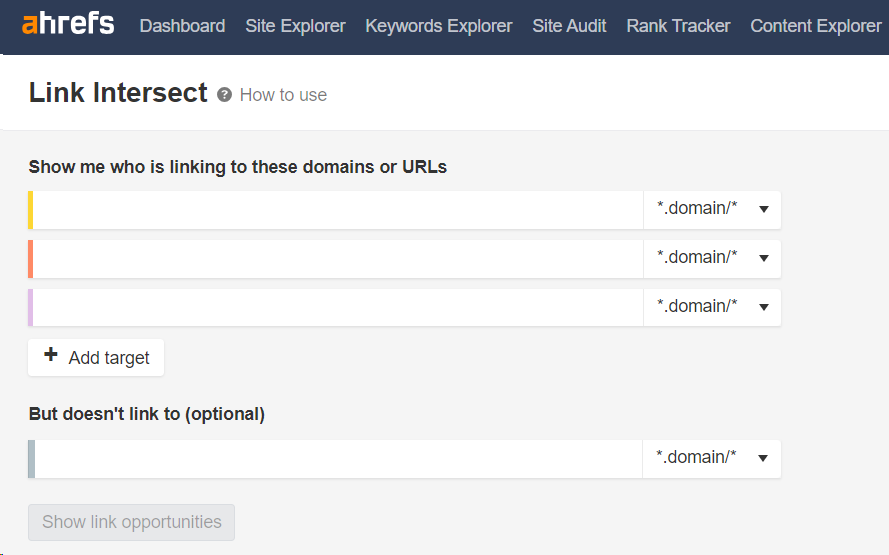The image size is (889, 555).
Task: Click the 'But doesn't link to' input
Action: [x=338, y=459]
